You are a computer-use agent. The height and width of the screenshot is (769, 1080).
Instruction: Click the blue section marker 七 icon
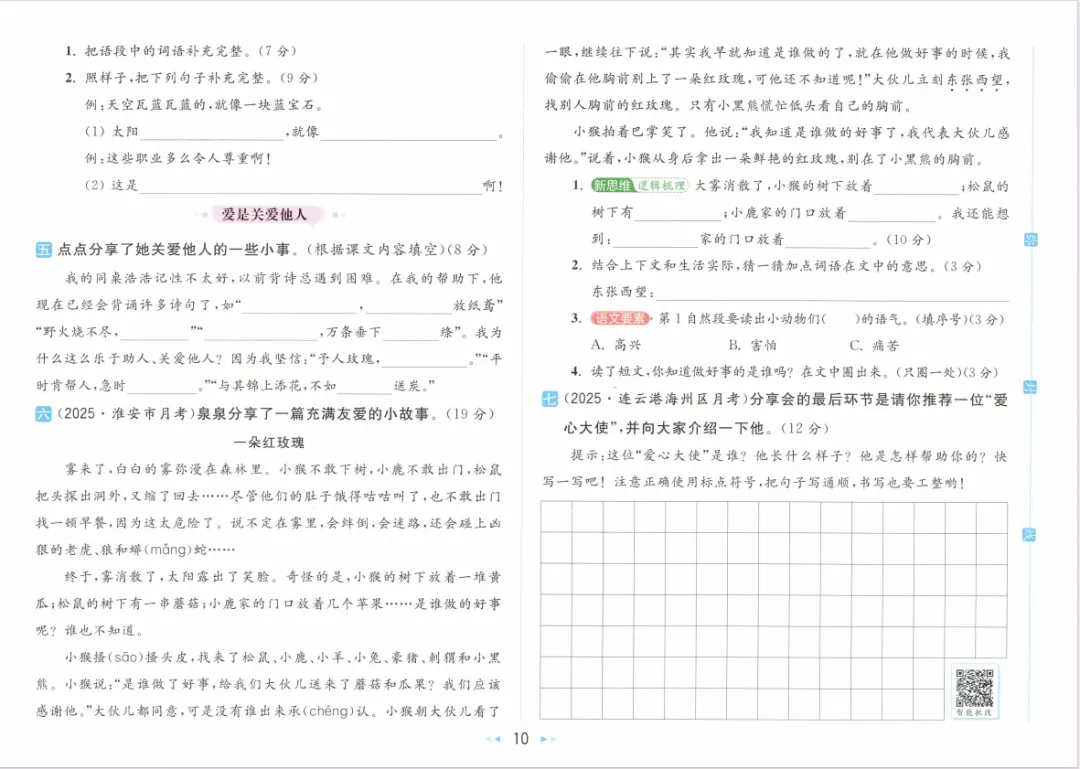pos(549,397)
